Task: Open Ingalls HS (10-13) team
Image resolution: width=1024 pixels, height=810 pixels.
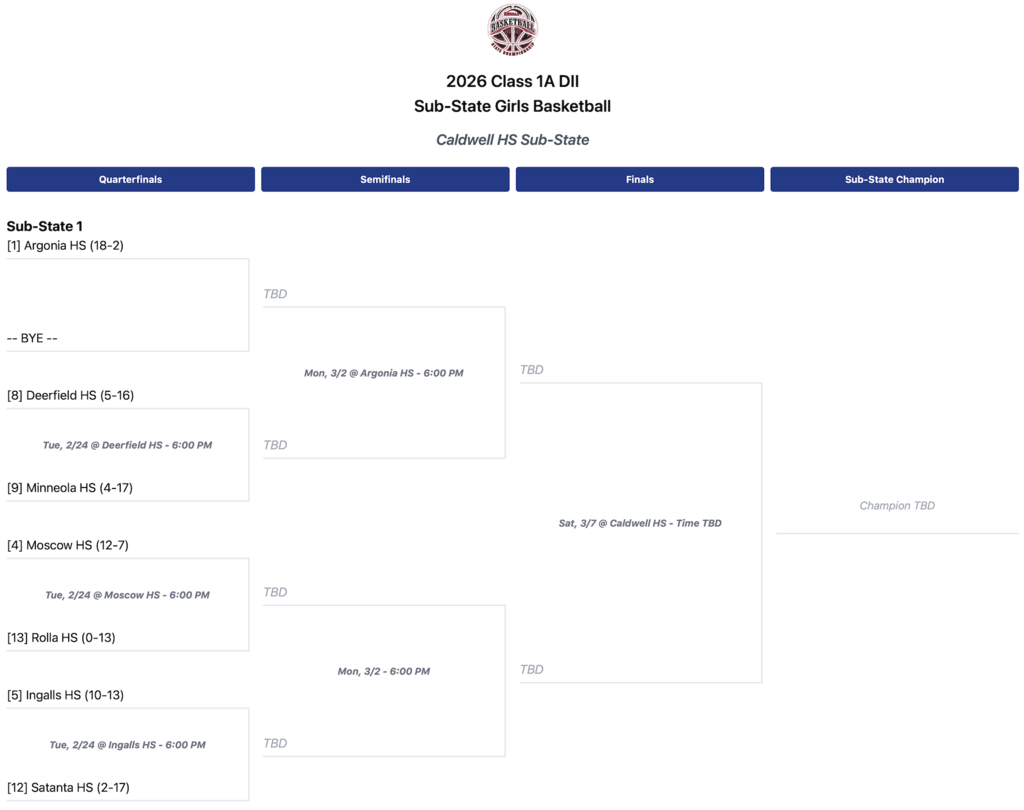Action: (65, 695)
